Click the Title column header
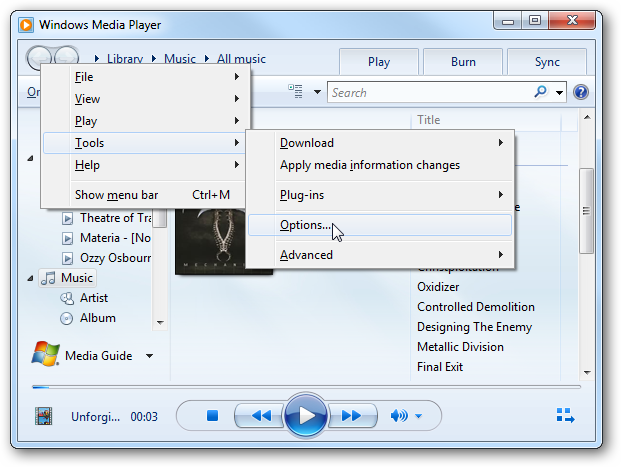Viewport: 621px width, 467px height. (428, 120)
